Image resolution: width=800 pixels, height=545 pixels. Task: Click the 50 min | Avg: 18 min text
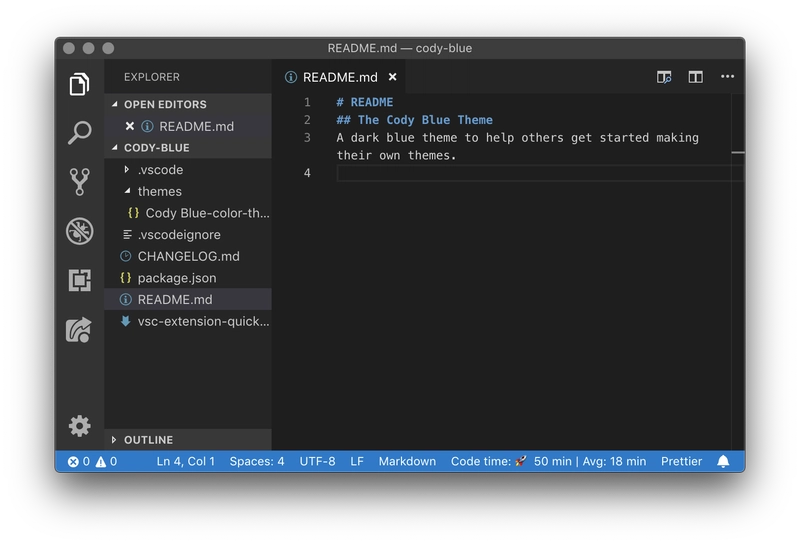click(590, 461)
